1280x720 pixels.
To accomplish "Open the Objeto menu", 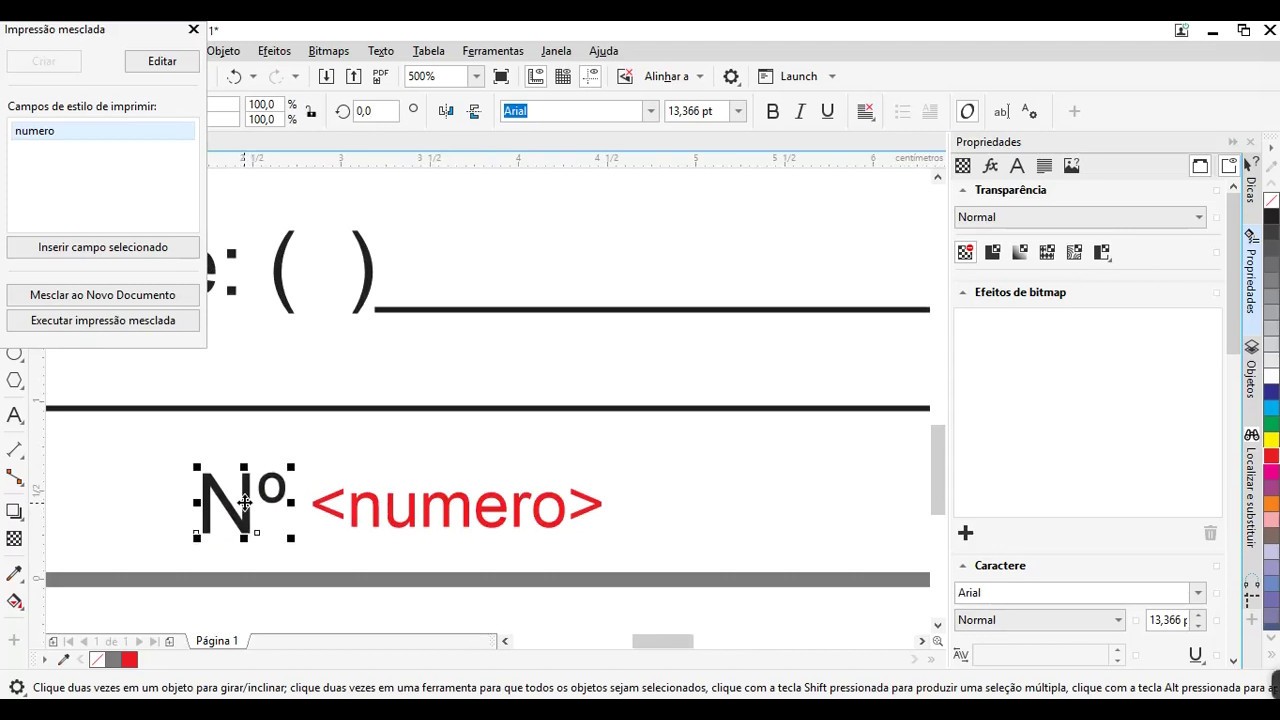I will coord(224,51).
